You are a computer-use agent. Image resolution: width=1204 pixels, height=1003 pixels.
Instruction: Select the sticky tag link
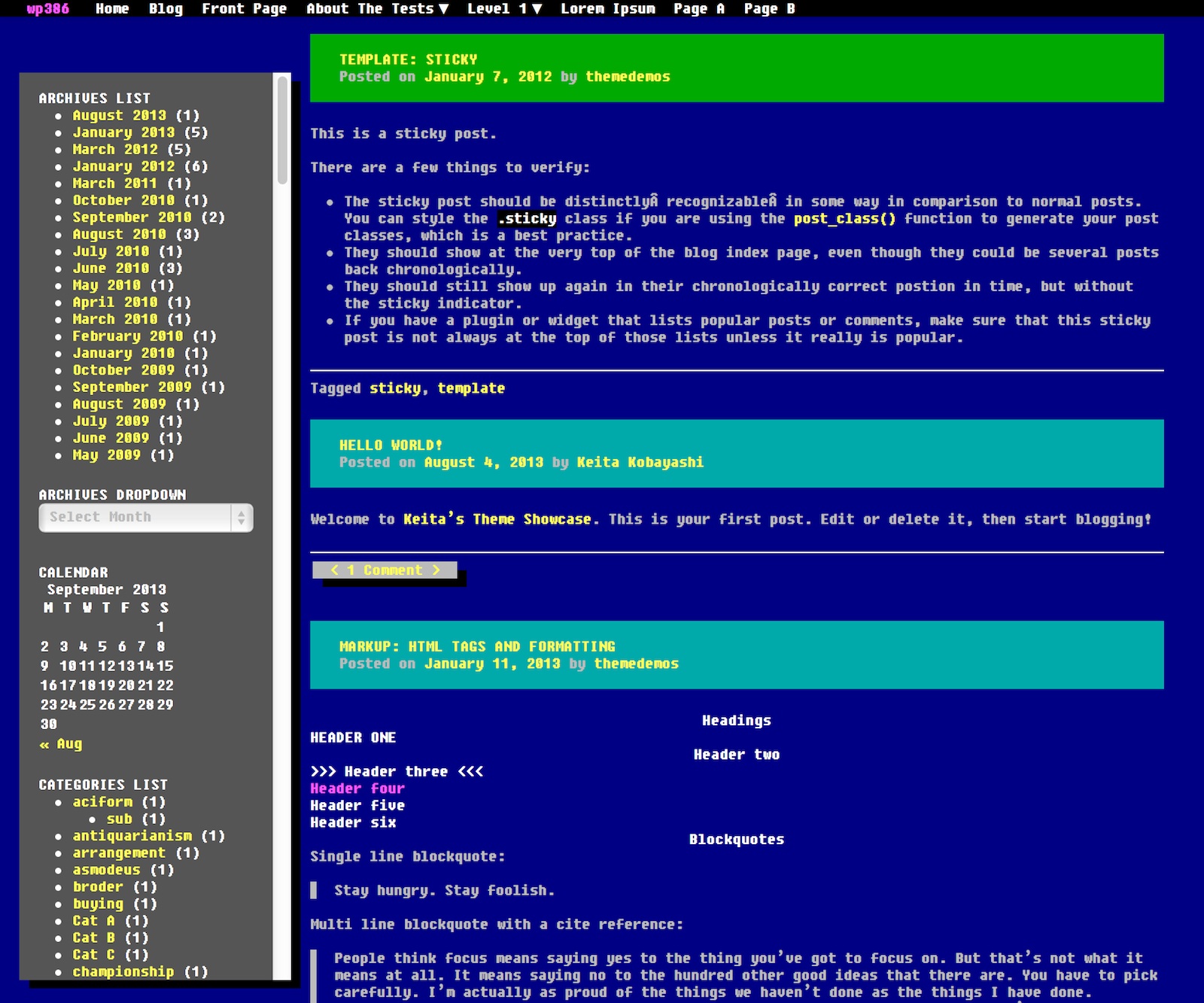pyautogui.click(x=395, y=388)
